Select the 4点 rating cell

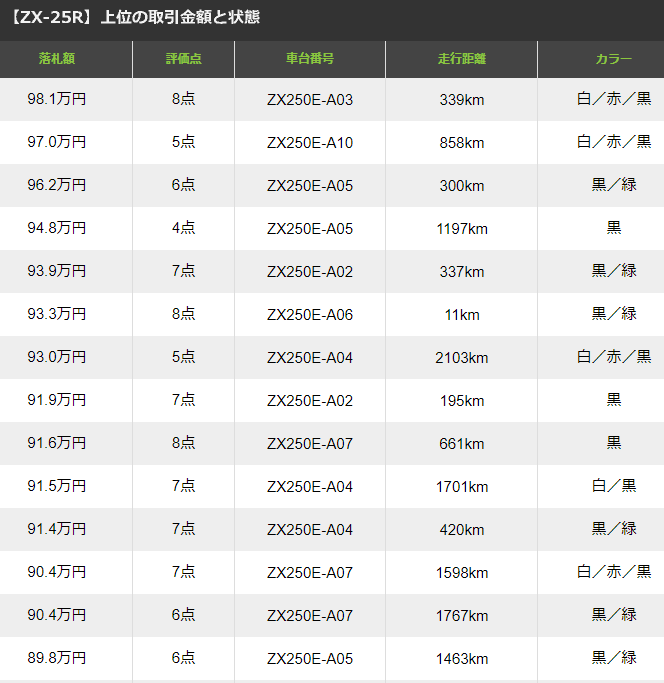[183, 228]
